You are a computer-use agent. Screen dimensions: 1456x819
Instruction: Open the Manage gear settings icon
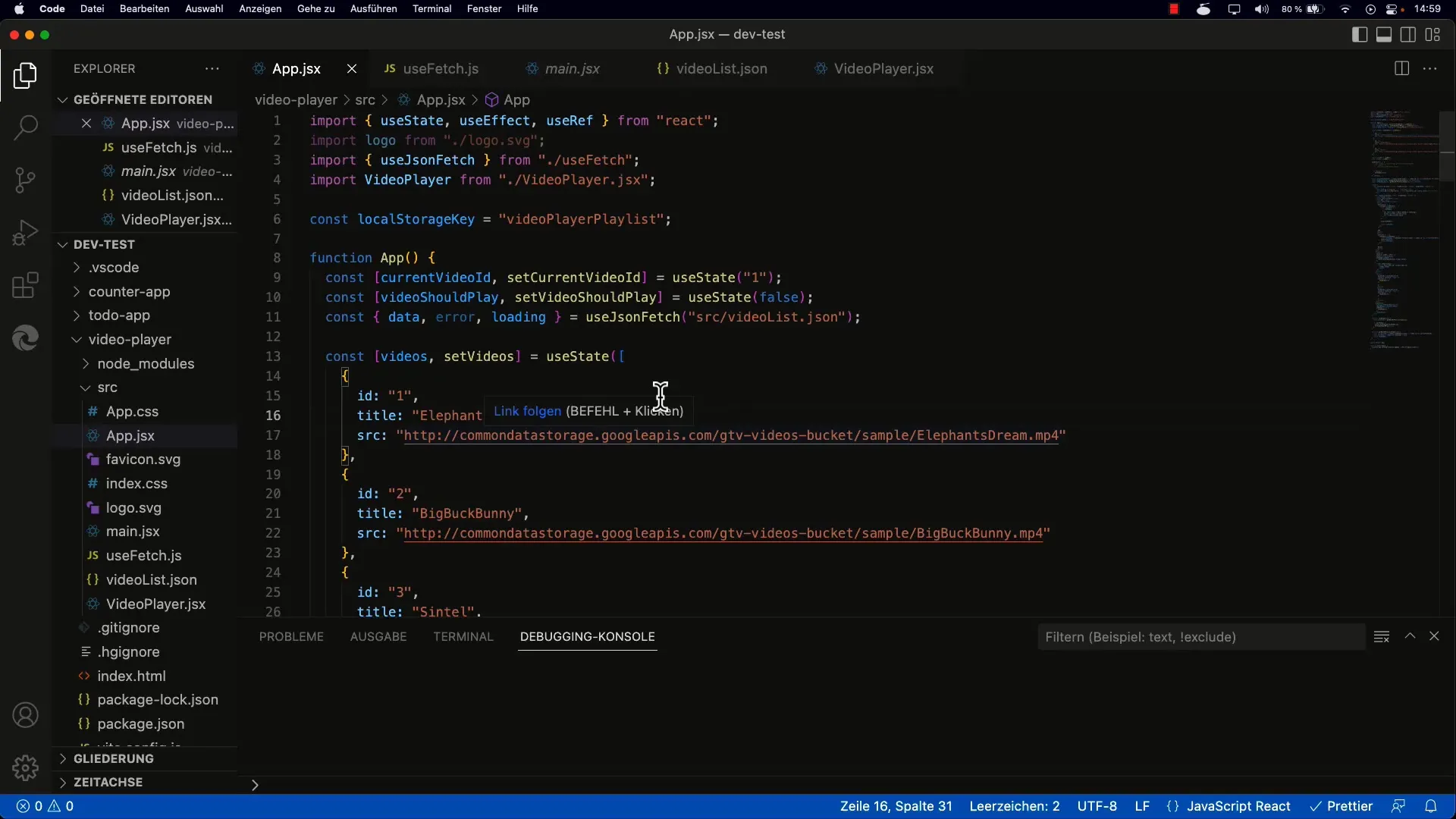[x=25, y=767]
